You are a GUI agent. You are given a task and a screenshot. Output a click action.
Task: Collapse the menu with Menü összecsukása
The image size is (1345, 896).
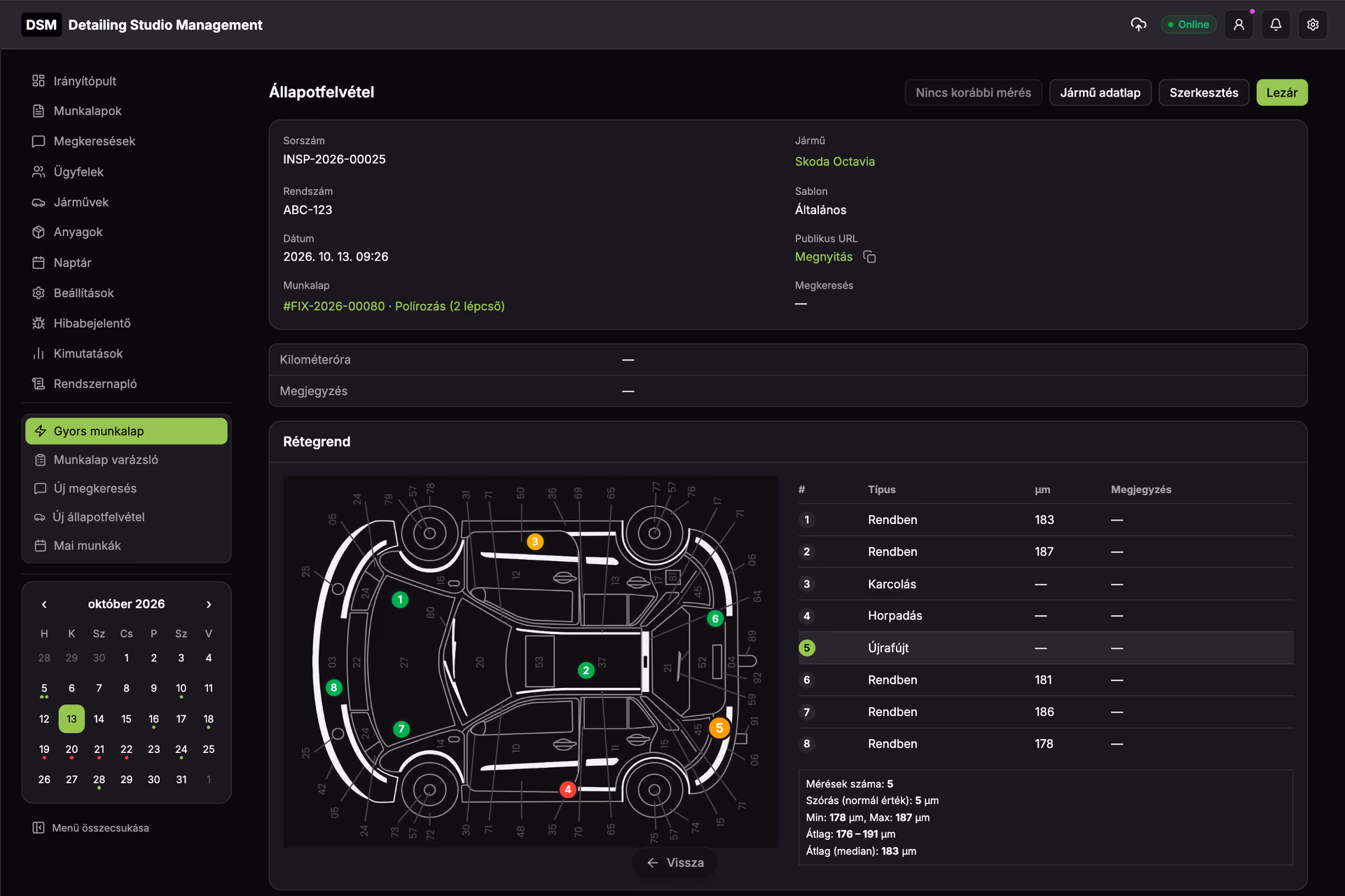(x=91, y=828)
